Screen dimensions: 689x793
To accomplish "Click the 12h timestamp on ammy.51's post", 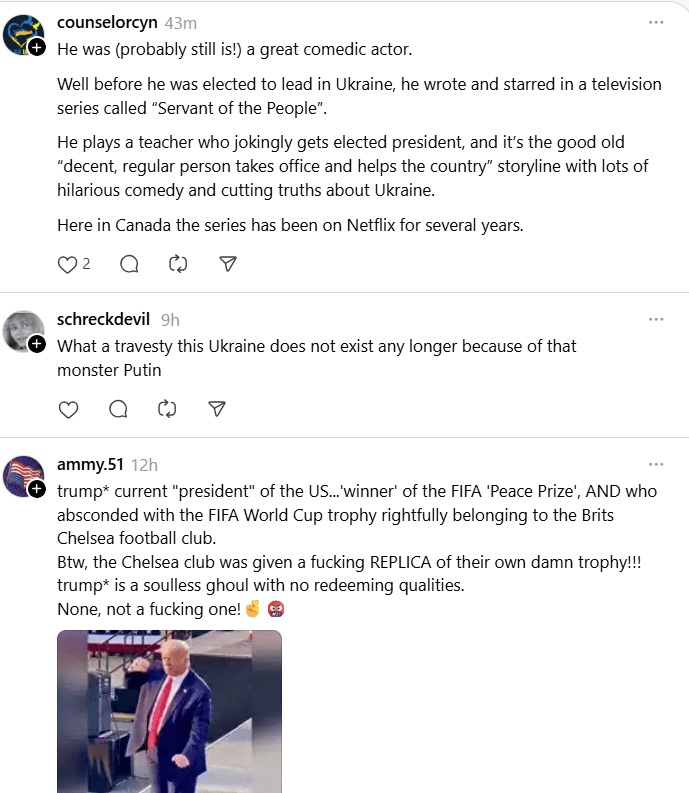I will point(144,464).
